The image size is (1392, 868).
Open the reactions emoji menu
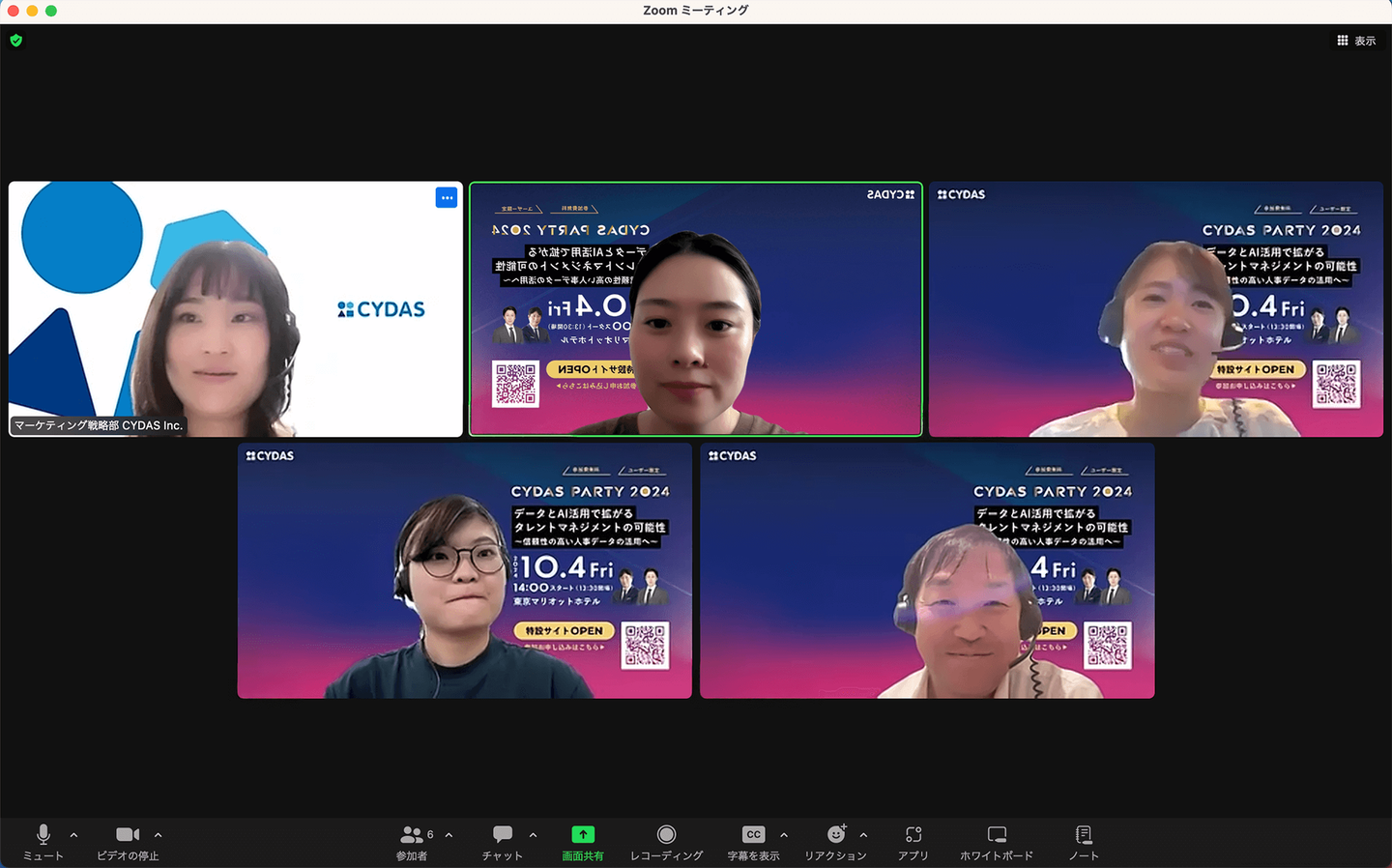tap(836, 841)
